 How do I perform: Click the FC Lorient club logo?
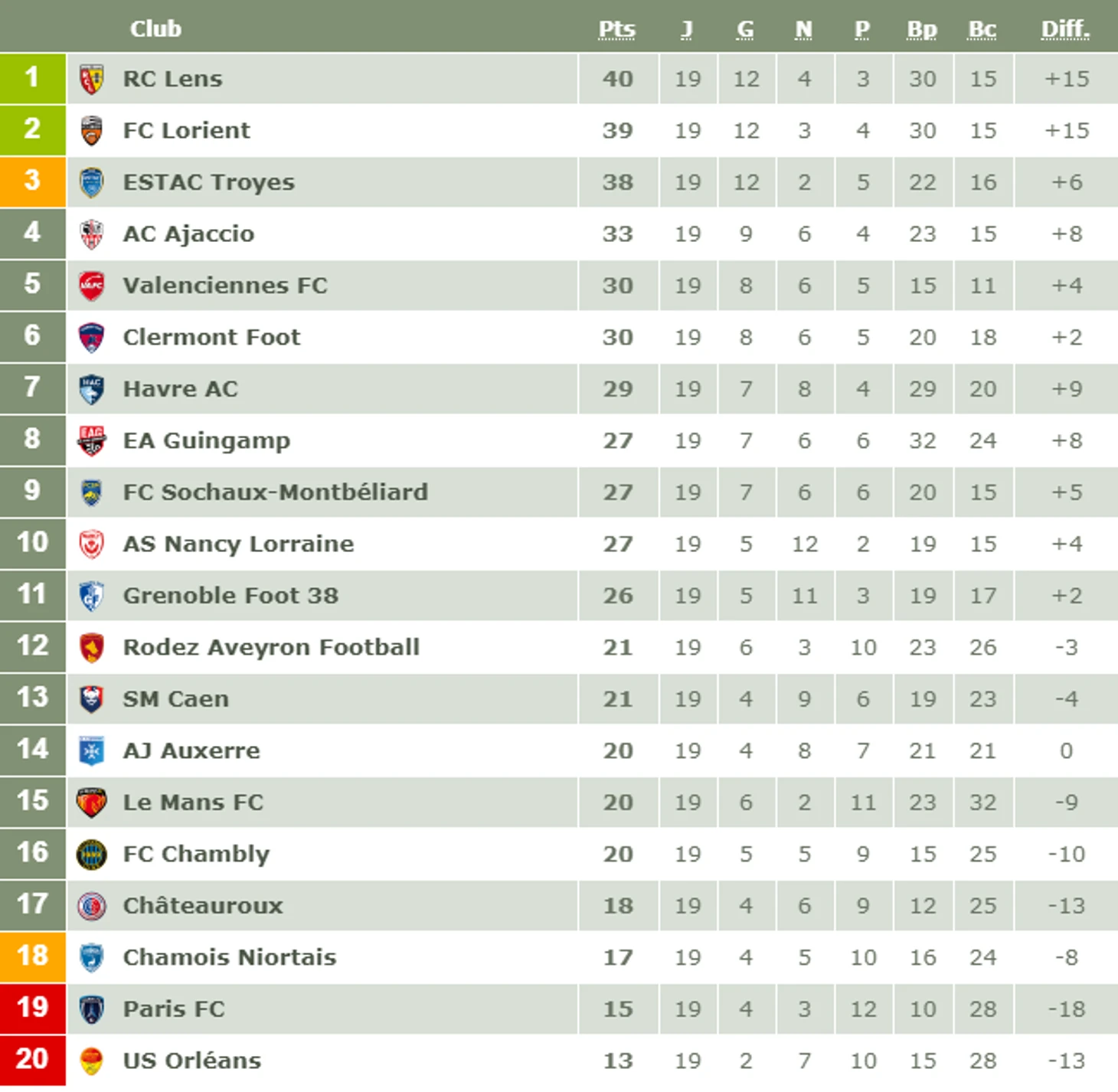91,130
